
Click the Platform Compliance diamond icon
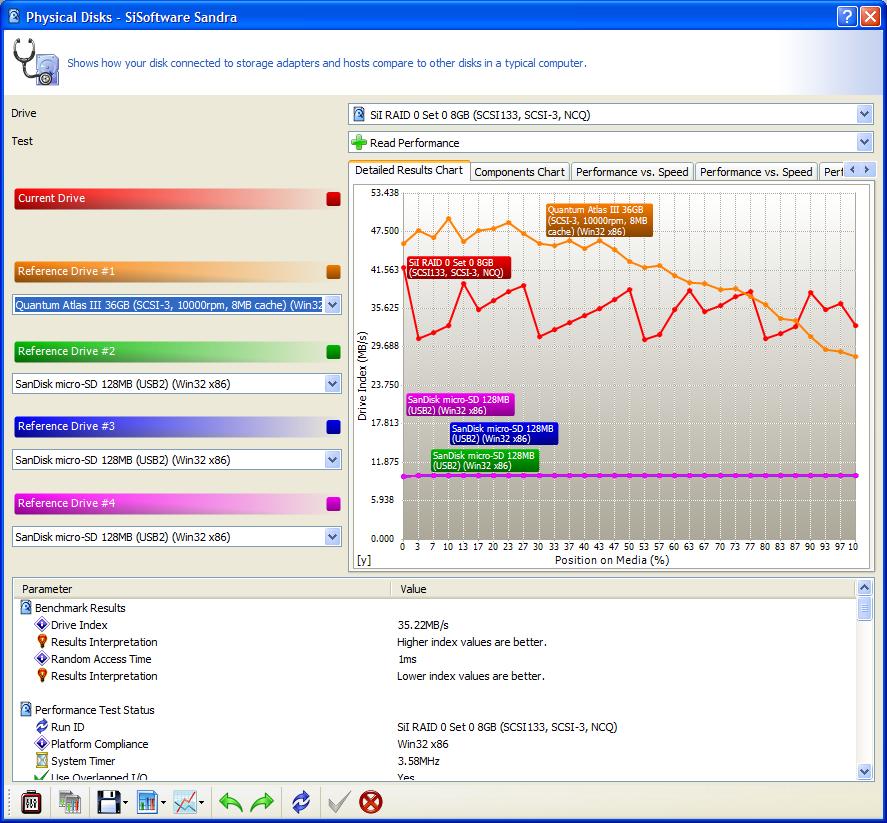pyautogui.click(x=41, y=743)
